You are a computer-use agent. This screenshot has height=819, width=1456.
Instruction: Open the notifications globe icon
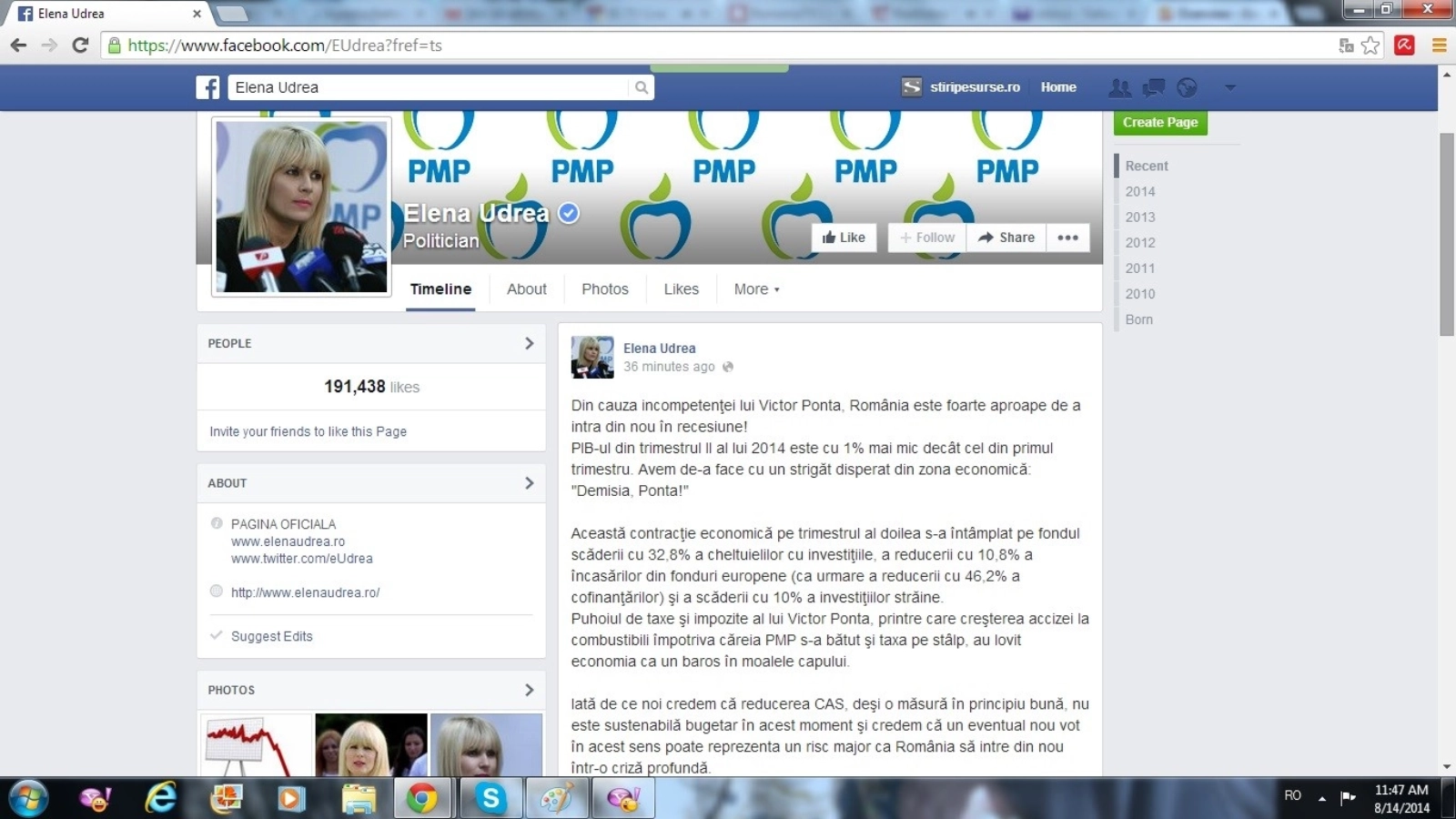point(1187,87)
